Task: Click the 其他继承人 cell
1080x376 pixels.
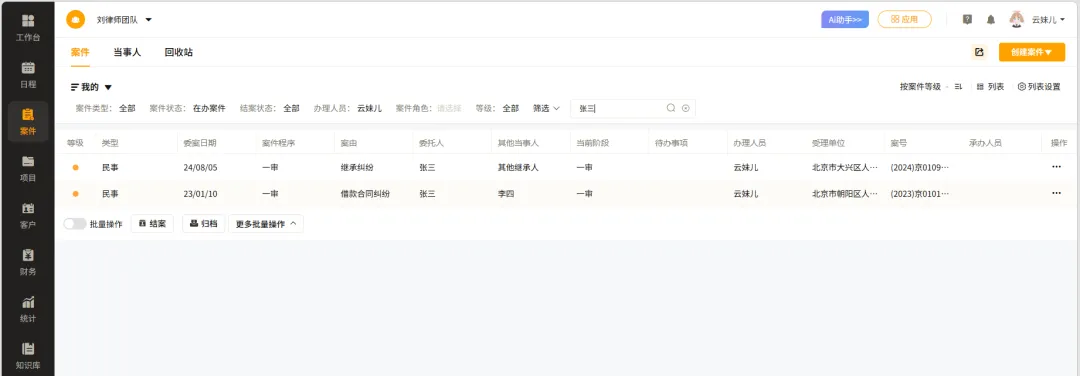Action: click(519, 167)
